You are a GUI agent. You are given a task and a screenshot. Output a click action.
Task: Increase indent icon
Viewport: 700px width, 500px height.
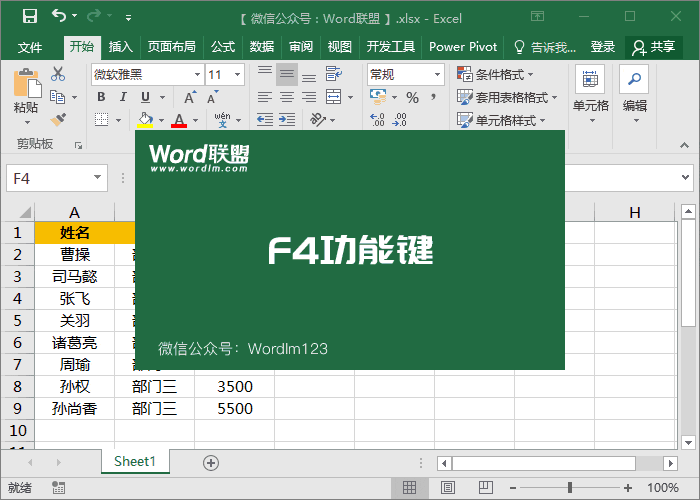click(x=287, y=120)
